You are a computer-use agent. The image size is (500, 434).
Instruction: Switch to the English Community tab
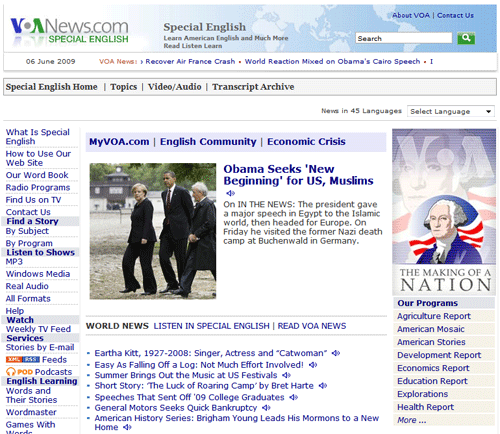tap(208, 142)
